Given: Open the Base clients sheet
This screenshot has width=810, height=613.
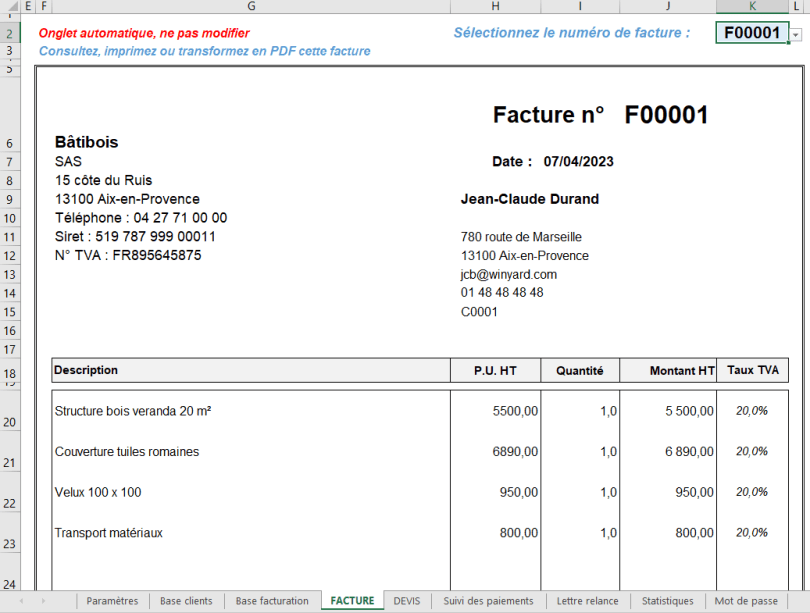Looking at the screenshot, I should (x=186, y=601).
